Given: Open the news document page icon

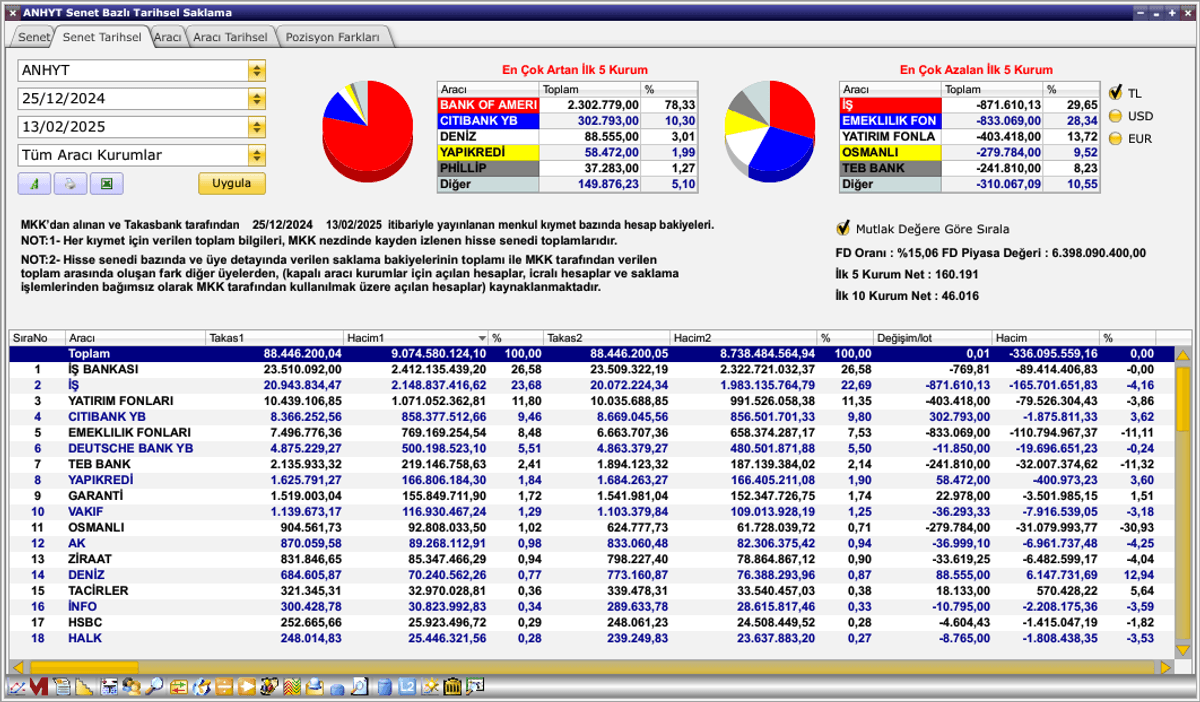Looking at the screenshot, I should click(62, 687).
